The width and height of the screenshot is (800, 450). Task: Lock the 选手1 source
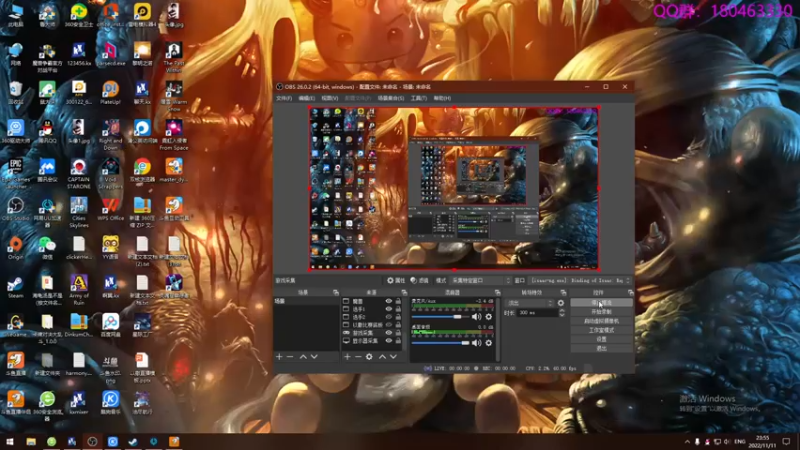(x=398, y=309)
